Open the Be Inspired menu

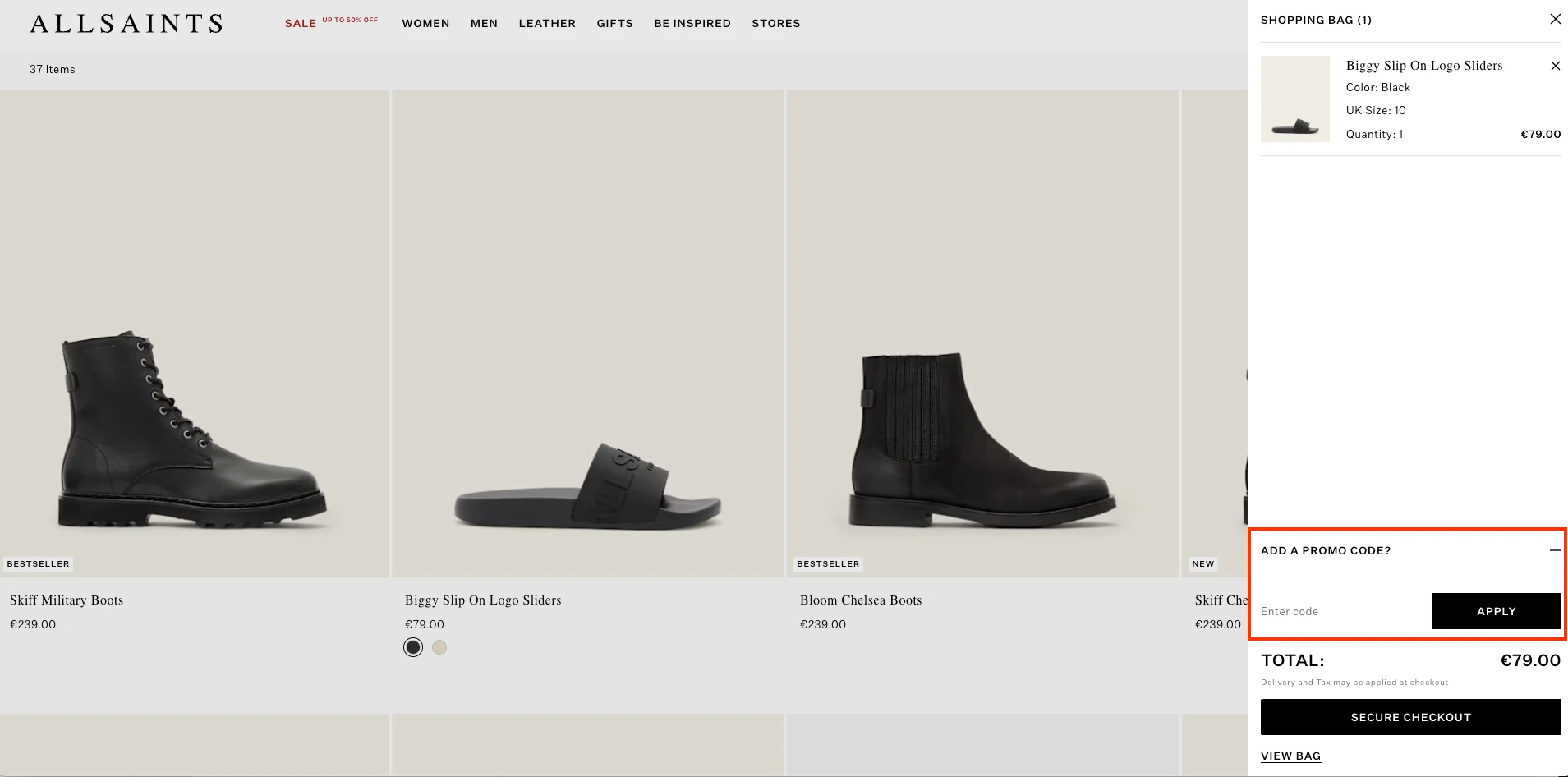(x=692, y=23)
